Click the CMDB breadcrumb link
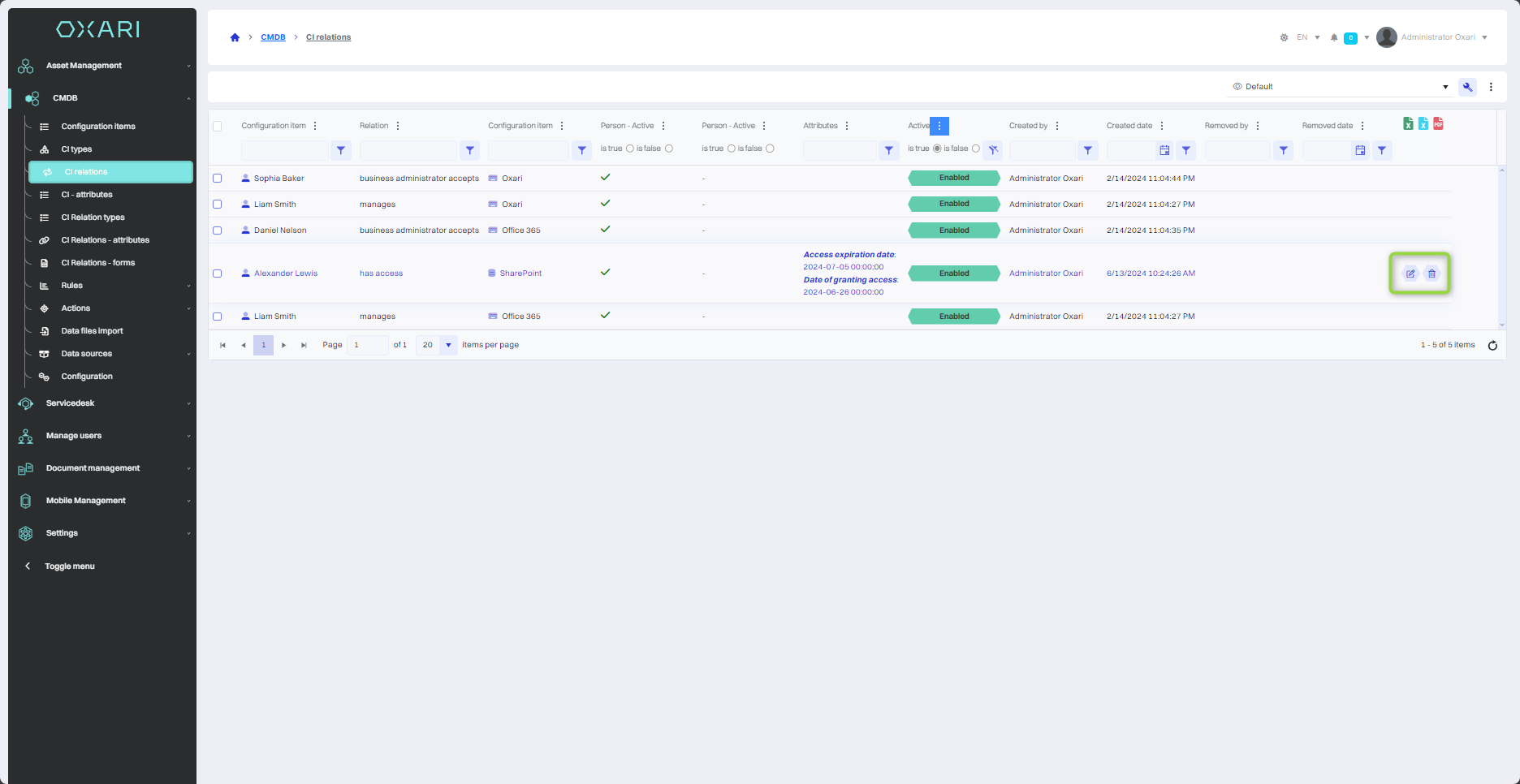1520x784 pixels. pos(273,37)
